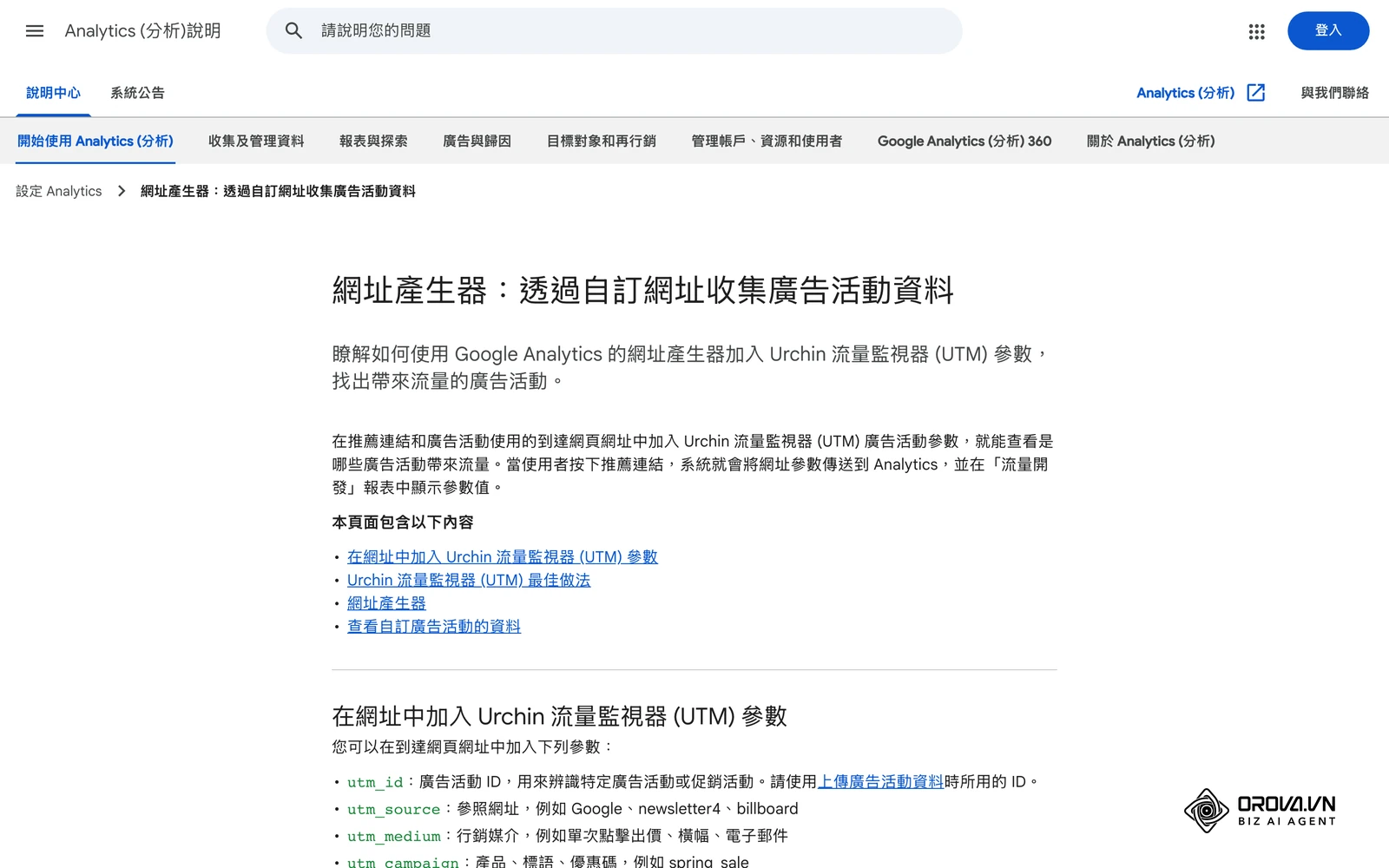This screenshot has height=868, width=1389.
Task: Open the hamburger main menu
Action: tap(35, 31)
